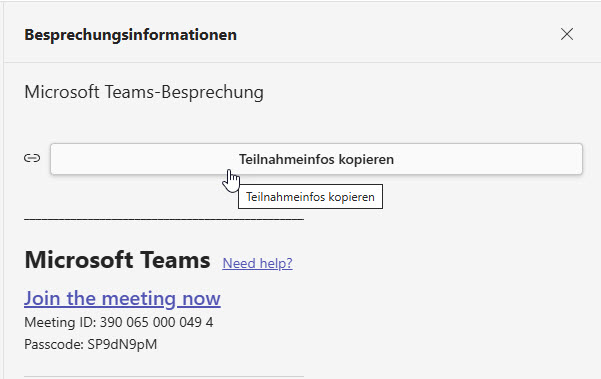Click the Teilnahmeinfos kopieren tooltip label

point(310,197)
